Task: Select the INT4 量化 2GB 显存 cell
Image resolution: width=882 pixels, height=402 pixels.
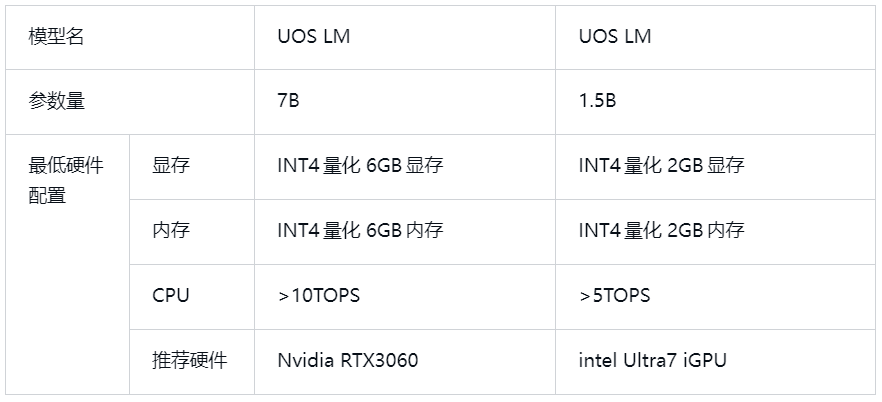Action: pyautogui.click(x=661, y=165)
